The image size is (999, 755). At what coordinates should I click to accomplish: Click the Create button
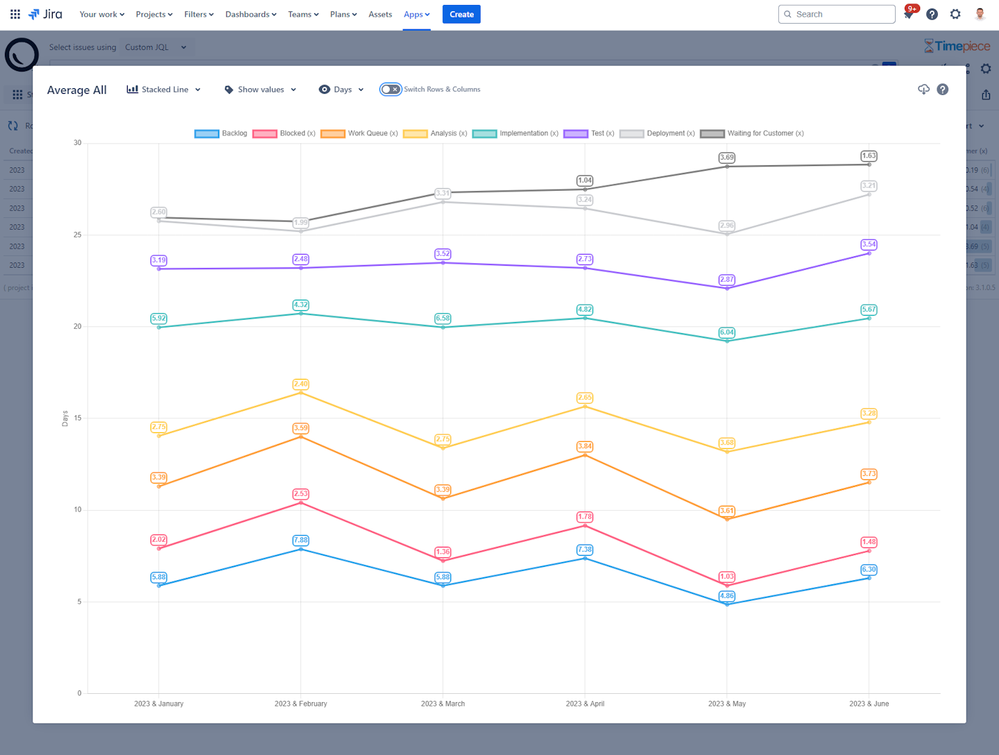[461, 14]
